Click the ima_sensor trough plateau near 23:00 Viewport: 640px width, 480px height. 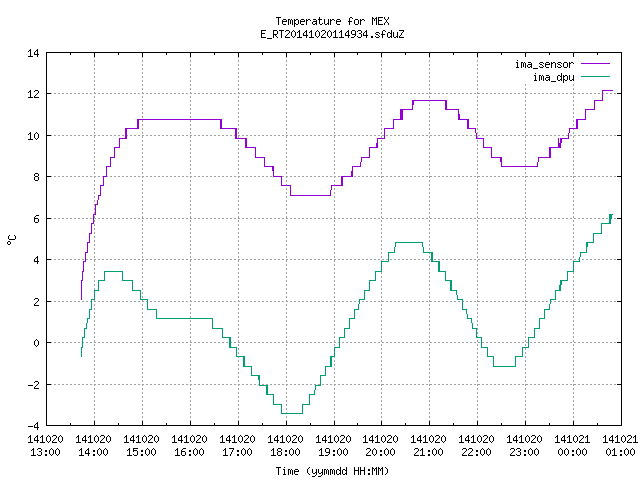[x=519, y=167]
